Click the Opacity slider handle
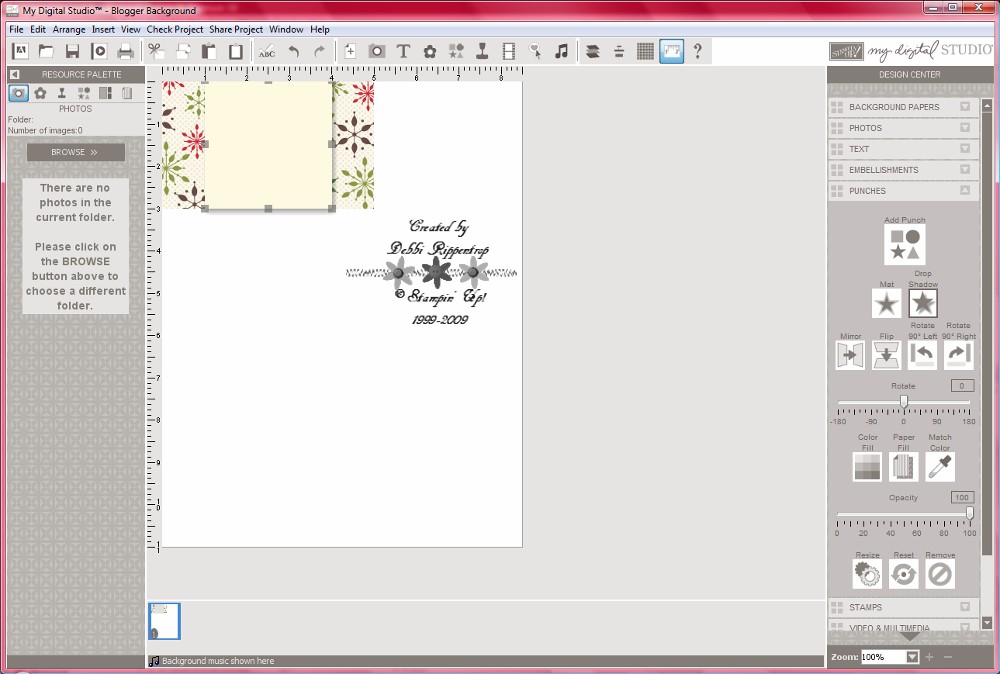 969,513
